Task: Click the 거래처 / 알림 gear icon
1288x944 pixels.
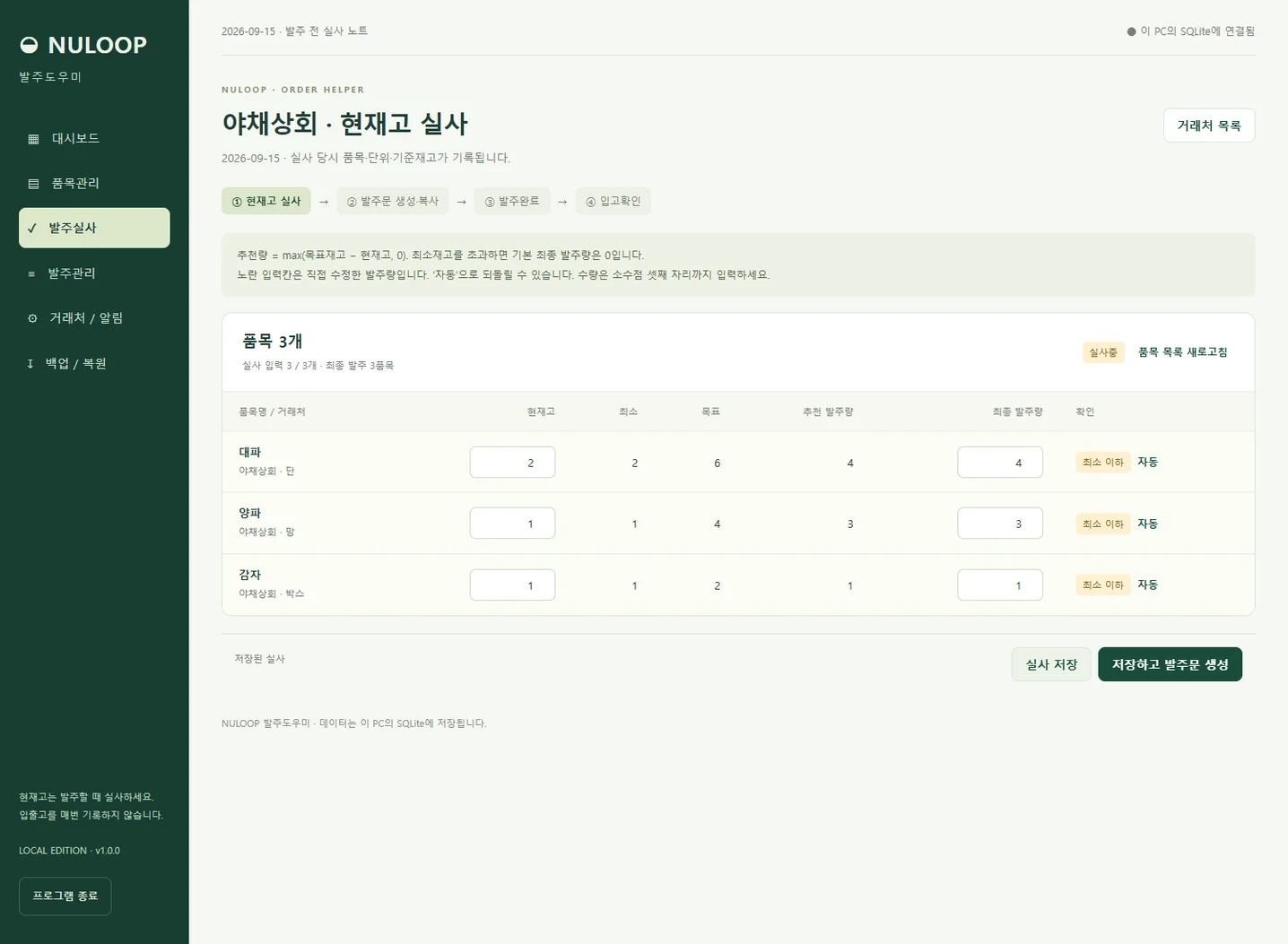Action: point(32,318)
